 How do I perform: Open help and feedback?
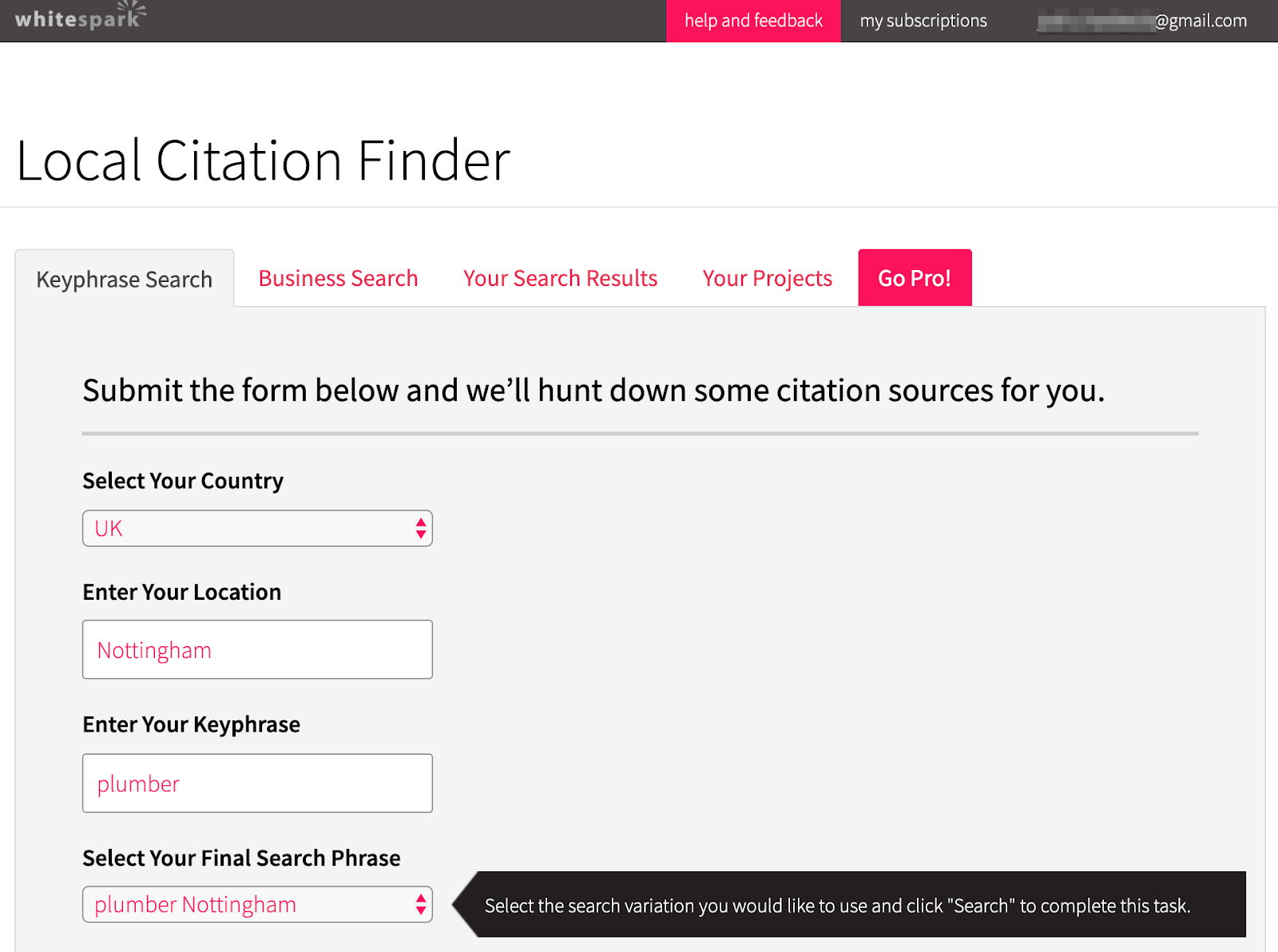(752, 20)
